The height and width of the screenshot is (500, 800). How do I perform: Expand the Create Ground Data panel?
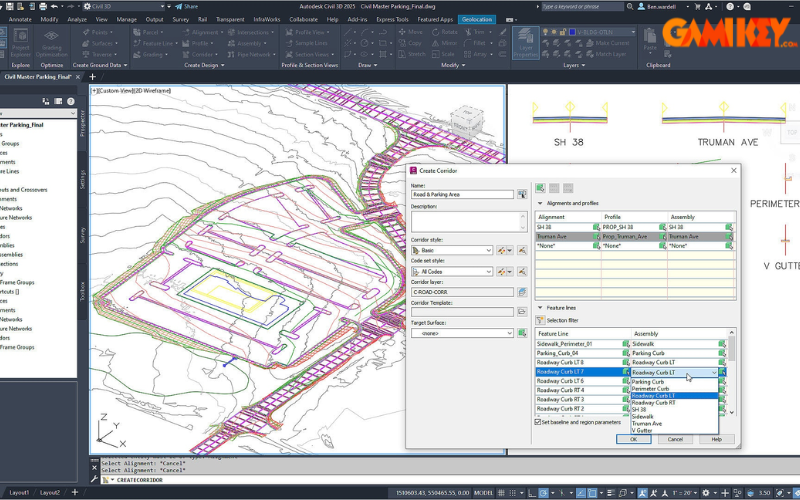(x=100, y=65)
